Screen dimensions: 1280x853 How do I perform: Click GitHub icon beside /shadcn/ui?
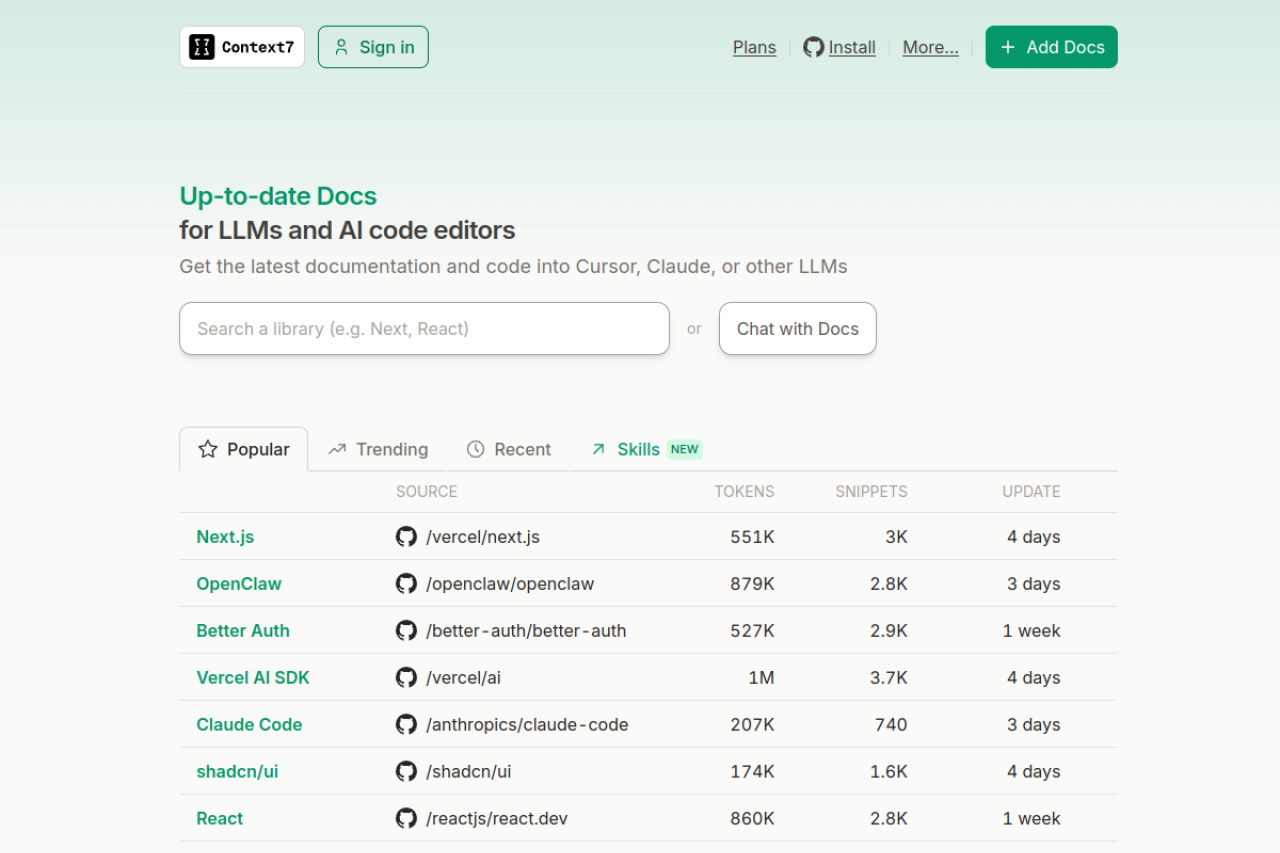click(x=406, y=772)
